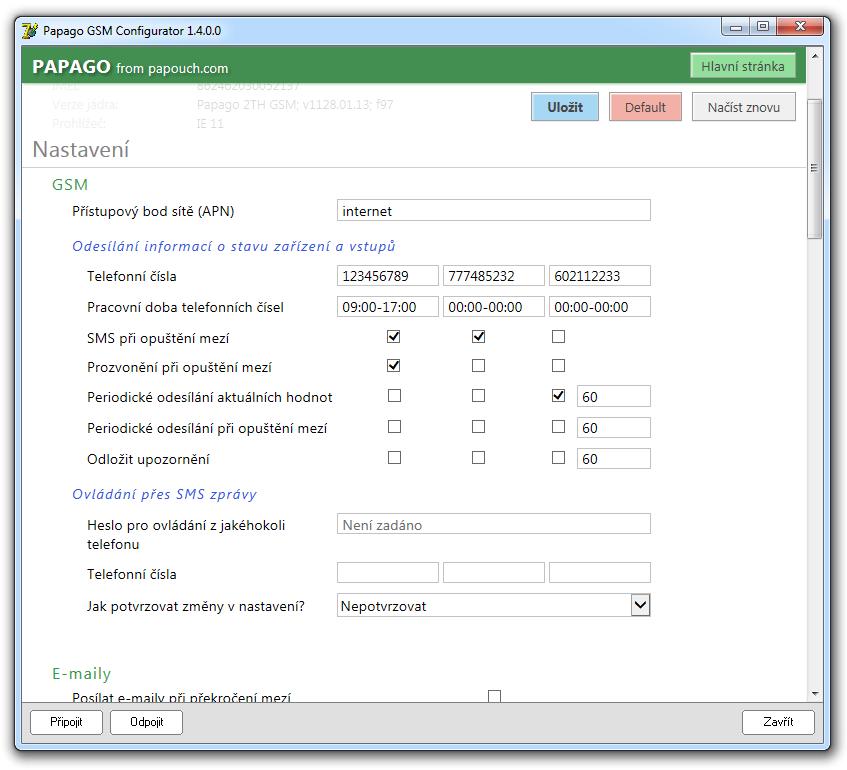Open the Nepotvrzovat confirmation dropdown

[x=493, y=605]
